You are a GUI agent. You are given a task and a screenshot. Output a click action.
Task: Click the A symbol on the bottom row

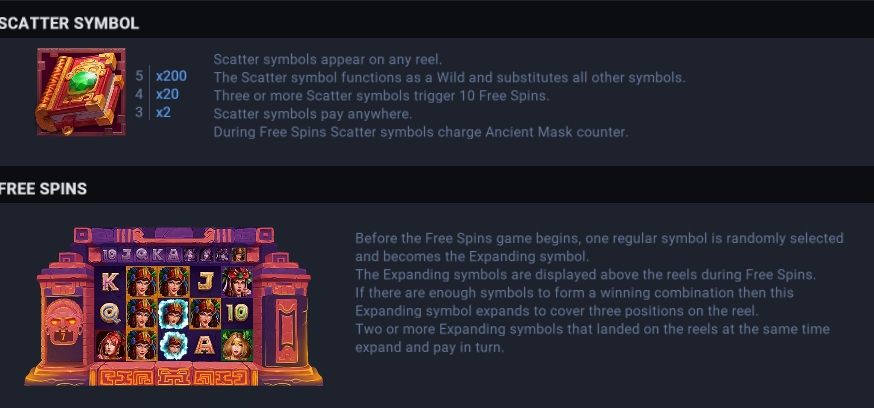[205, 346]
